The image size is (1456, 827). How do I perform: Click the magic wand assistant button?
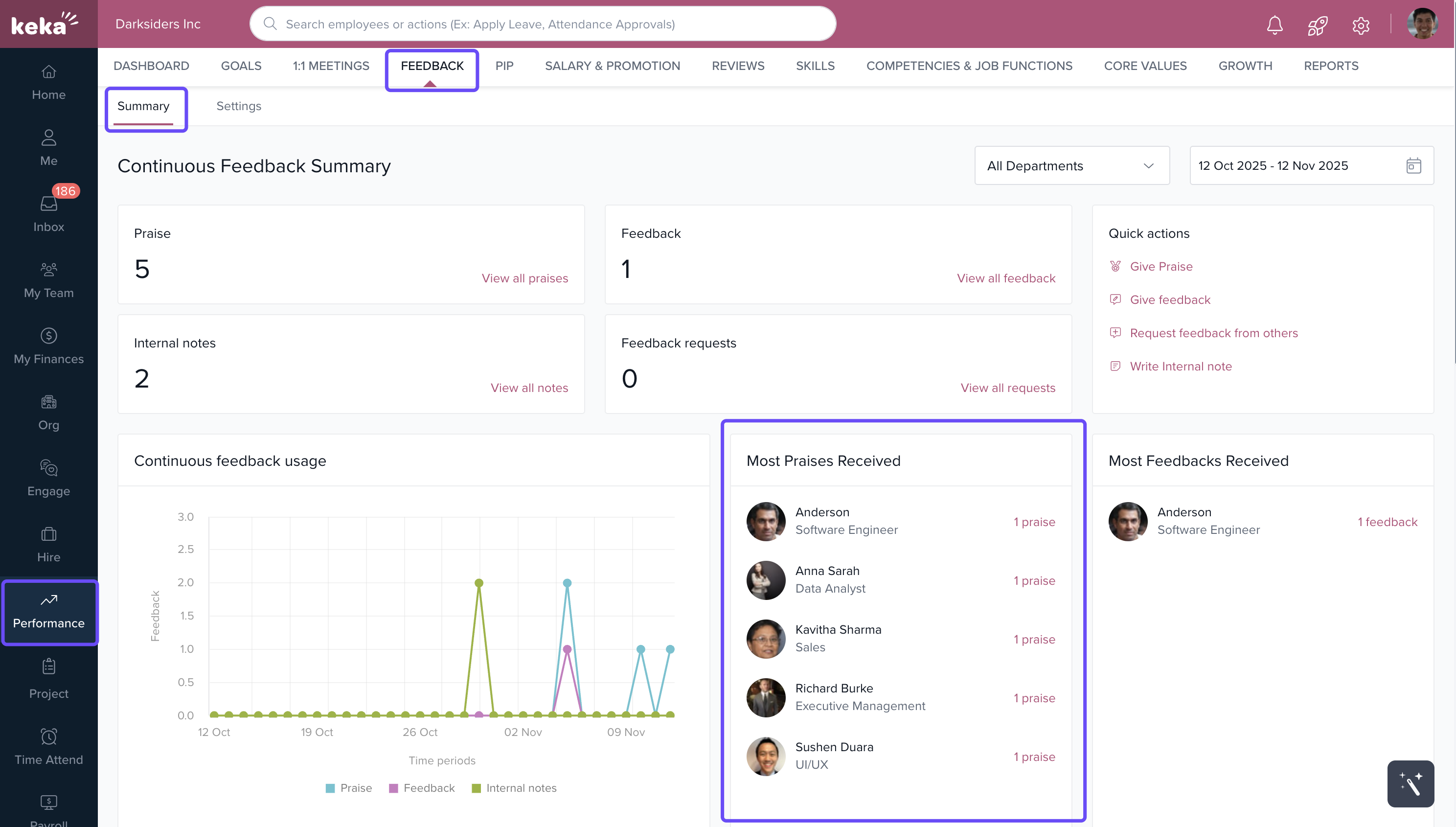pos(1410,783)
